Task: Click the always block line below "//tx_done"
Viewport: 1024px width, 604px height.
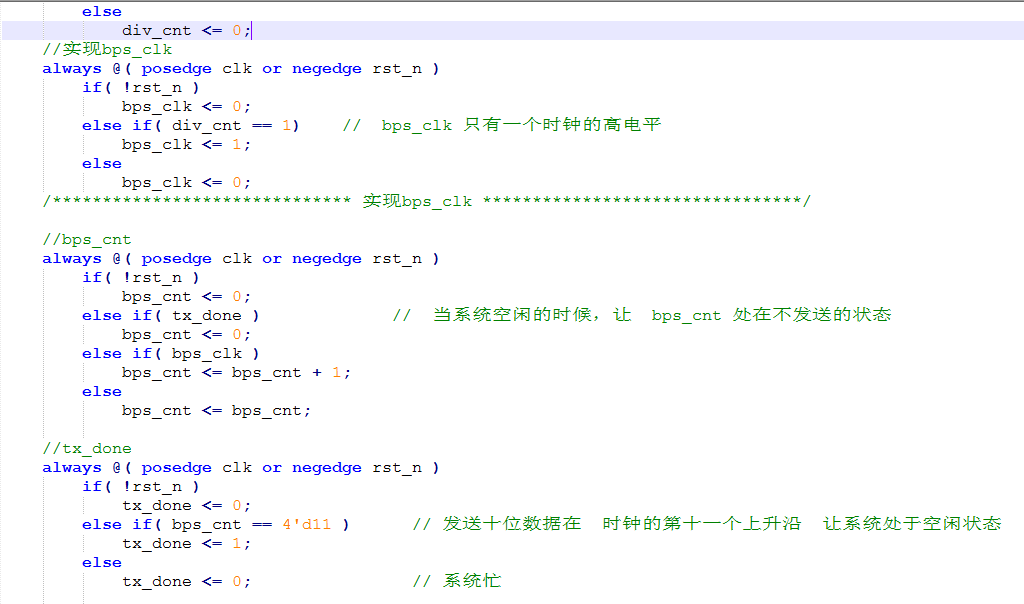Action: 240,468
